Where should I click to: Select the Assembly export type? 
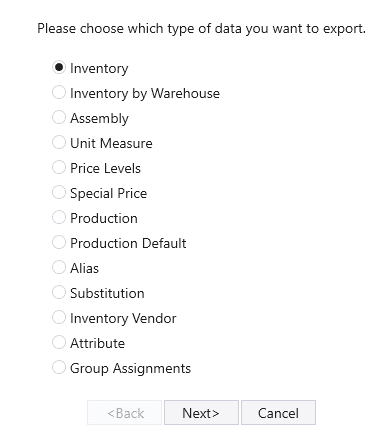click(59, 117)
